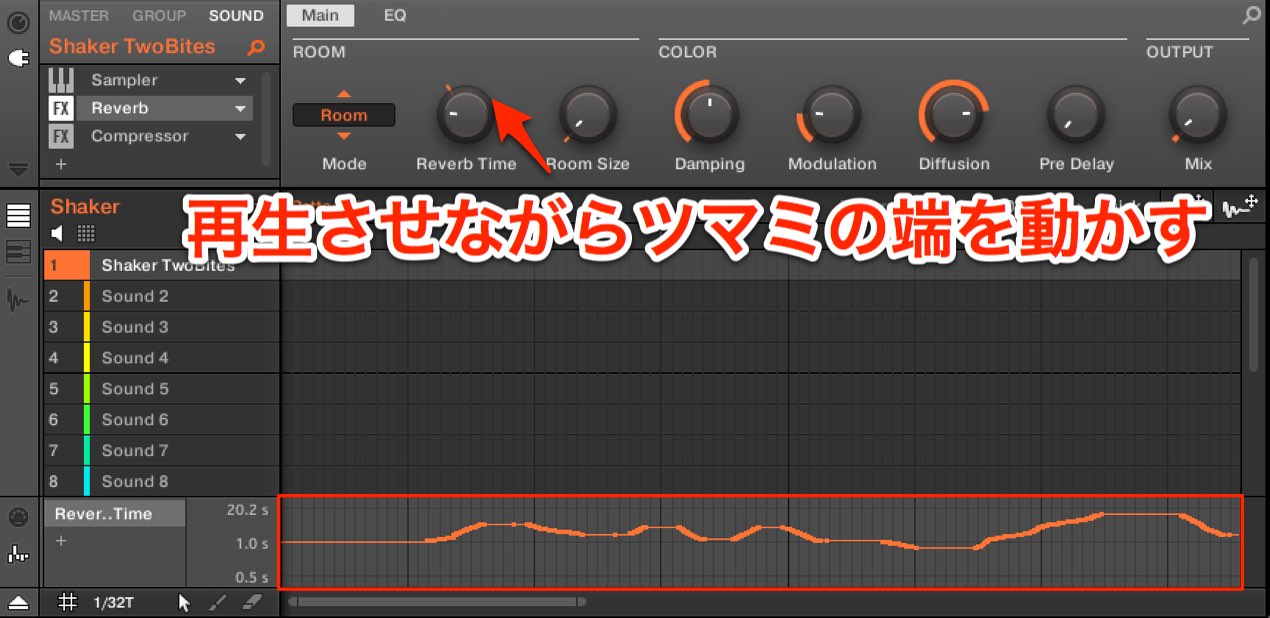Screen dimensions: 1270x618
Task: Click the magnifier beside Shaker TwoBites
Action: click(x=256, y=47)
